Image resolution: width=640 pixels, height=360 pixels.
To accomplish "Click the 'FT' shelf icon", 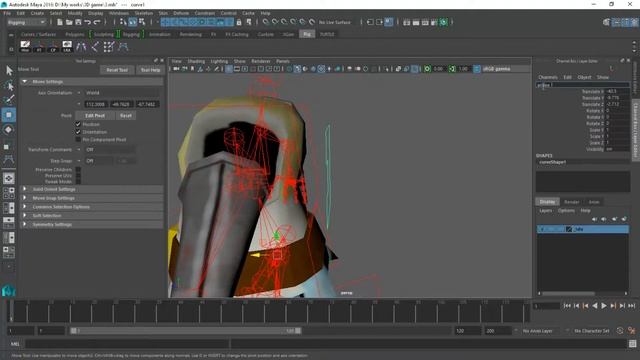I will coord(39,46).
